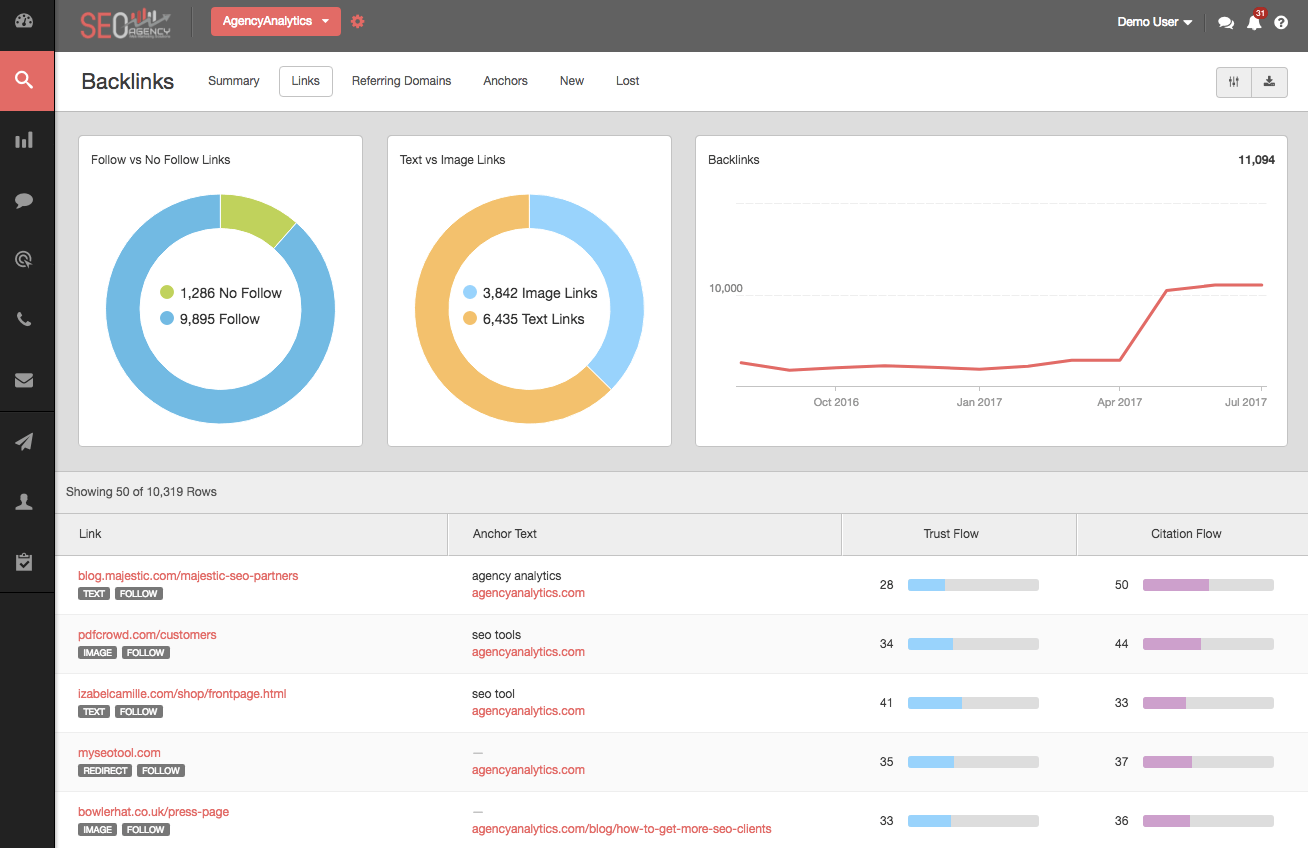Click 'Follow vs No Follow Links' chart title

pyautogui.click(x=161, y=160)
